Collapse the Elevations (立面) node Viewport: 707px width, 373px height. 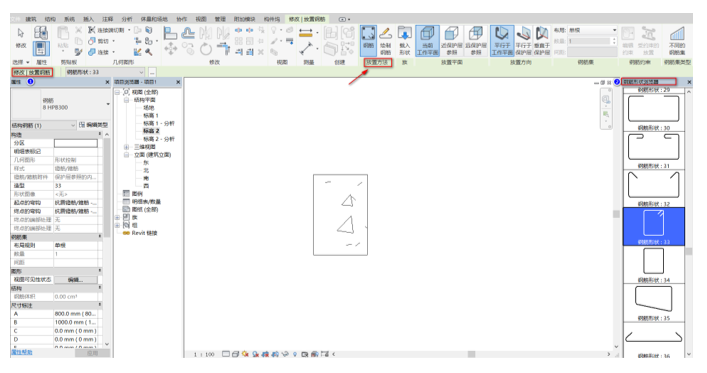click(x=126, y=155)
